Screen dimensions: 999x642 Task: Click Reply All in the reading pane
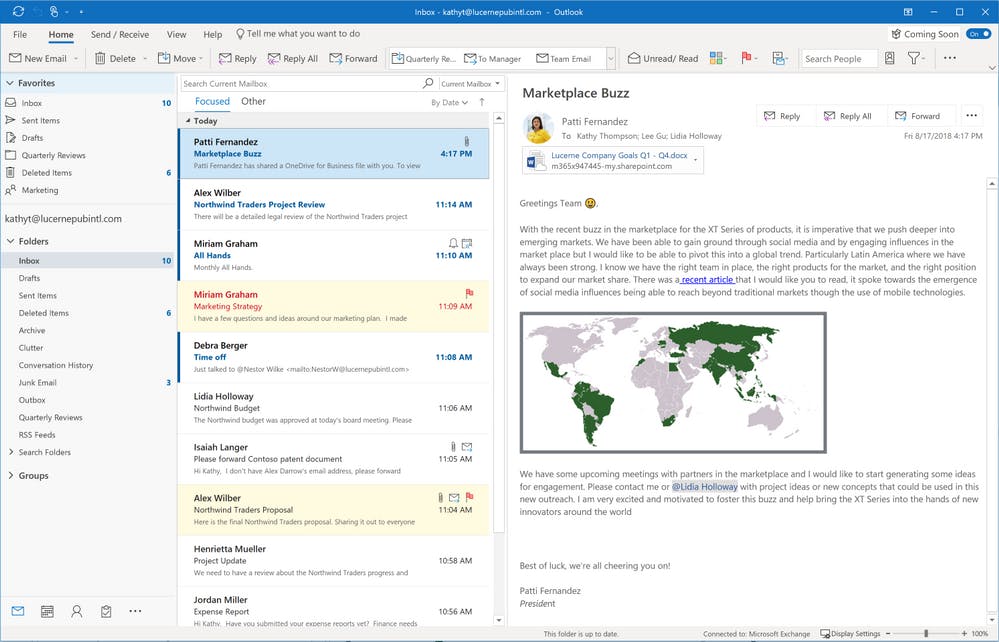pyautogui.click(x=848, y=116)
